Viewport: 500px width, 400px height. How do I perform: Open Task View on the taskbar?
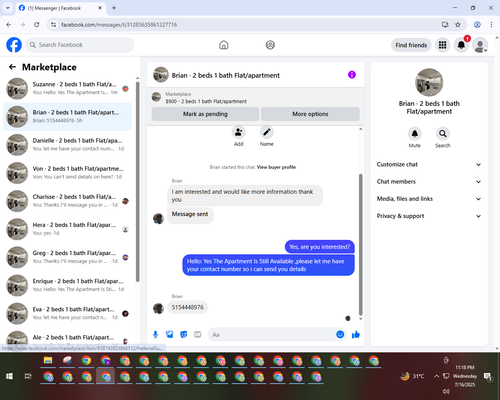(x=28, y=376)
